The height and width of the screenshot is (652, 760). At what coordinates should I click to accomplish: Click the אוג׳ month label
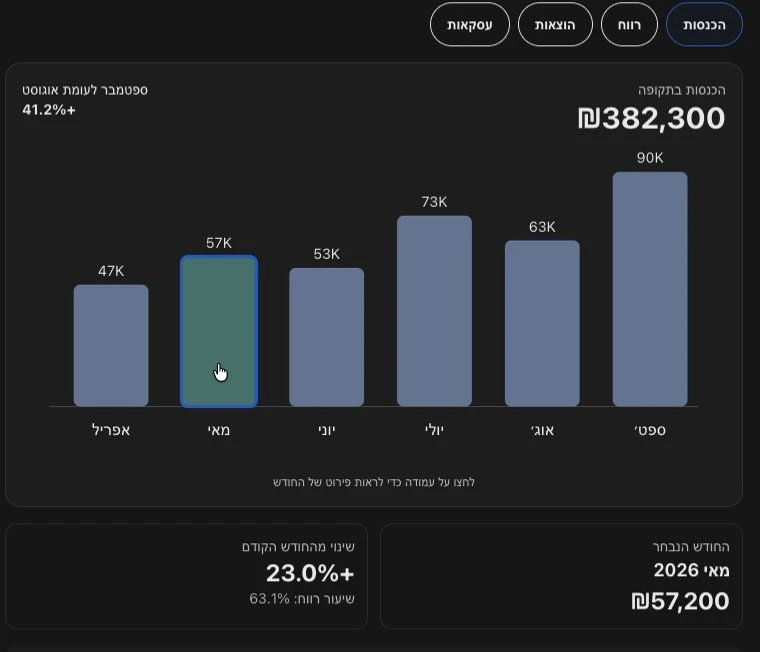tap(542, 430)
